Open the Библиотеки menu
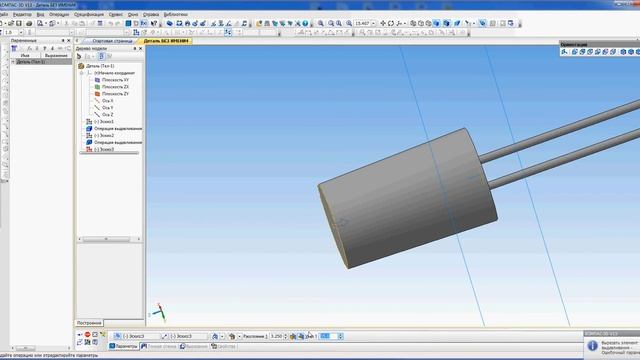 pyautogui.click(x=176, y=14)
